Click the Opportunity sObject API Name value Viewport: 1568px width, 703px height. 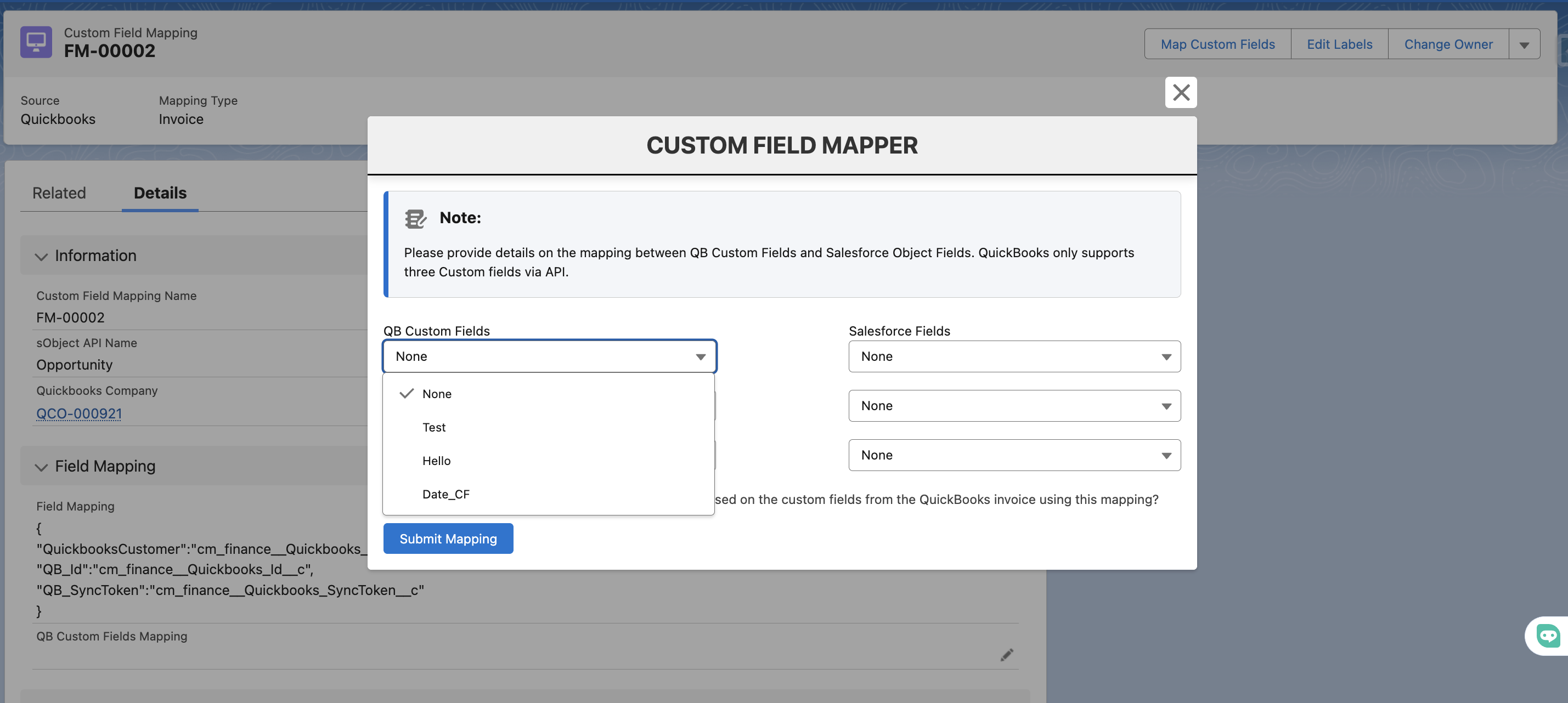[74, 365]
